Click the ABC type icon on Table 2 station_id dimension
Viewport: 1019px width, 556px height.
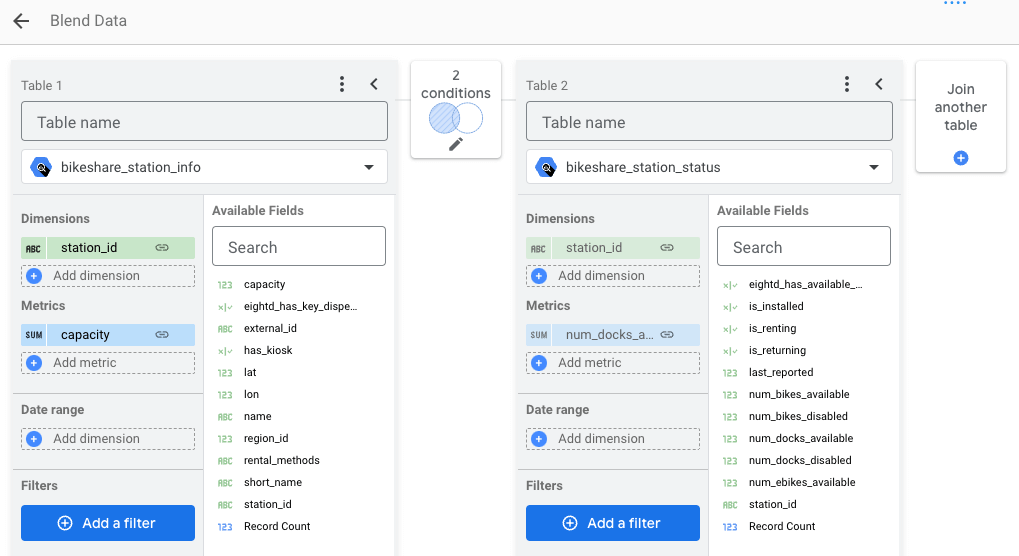pyautogui.click(x=538, y=248)
